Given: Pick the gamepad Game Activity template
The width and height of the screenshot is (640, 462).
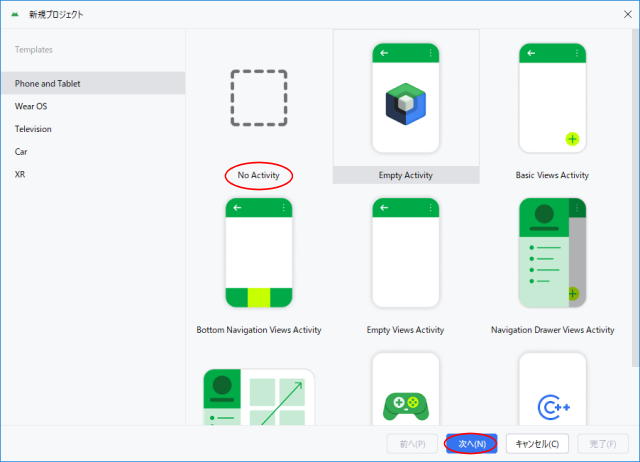Looking at the screenshot, I should (405, 399).
